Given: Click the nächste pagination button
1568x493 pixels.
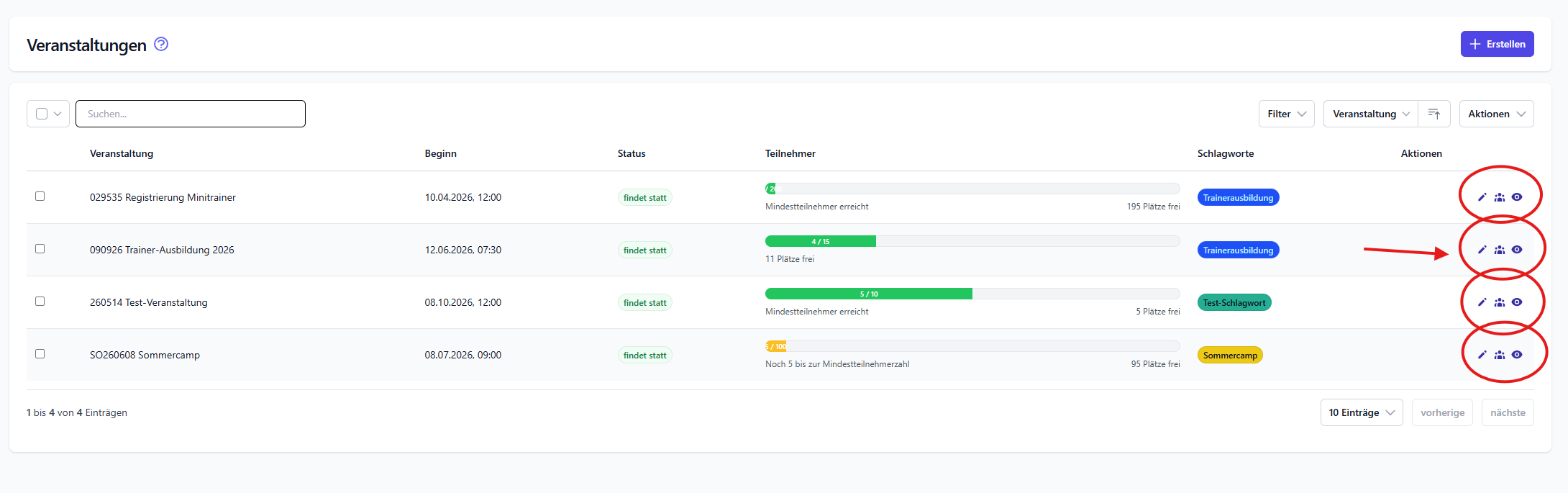Looking at the screenshot, I should coord(1507,412).
